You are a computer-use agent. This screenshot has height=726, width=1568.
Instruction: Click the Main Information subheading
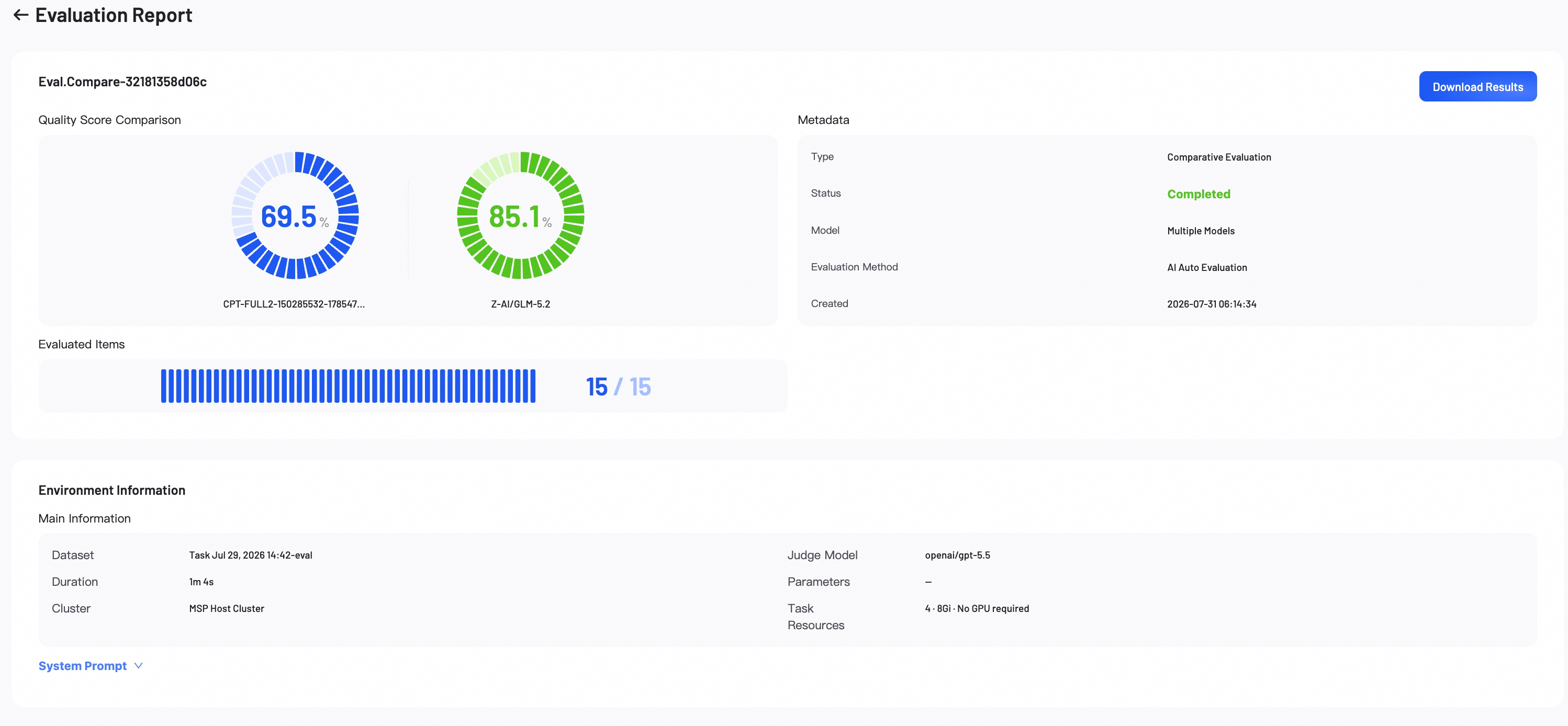click(84, 518)
